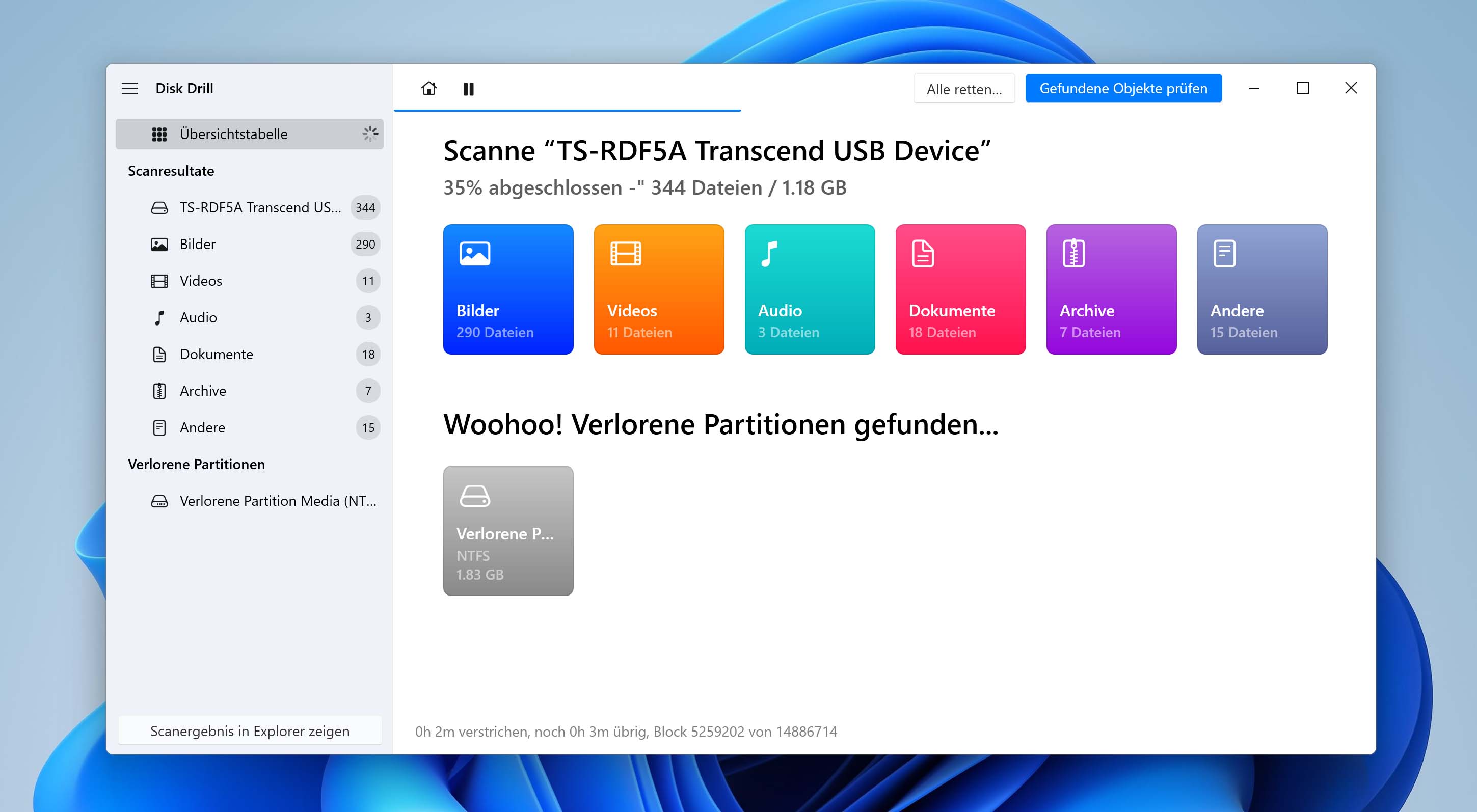Image resolution: width=1477 pixels, height=812 pixels.
Task: Open the orange Videos tile
Action: [659, 289]
